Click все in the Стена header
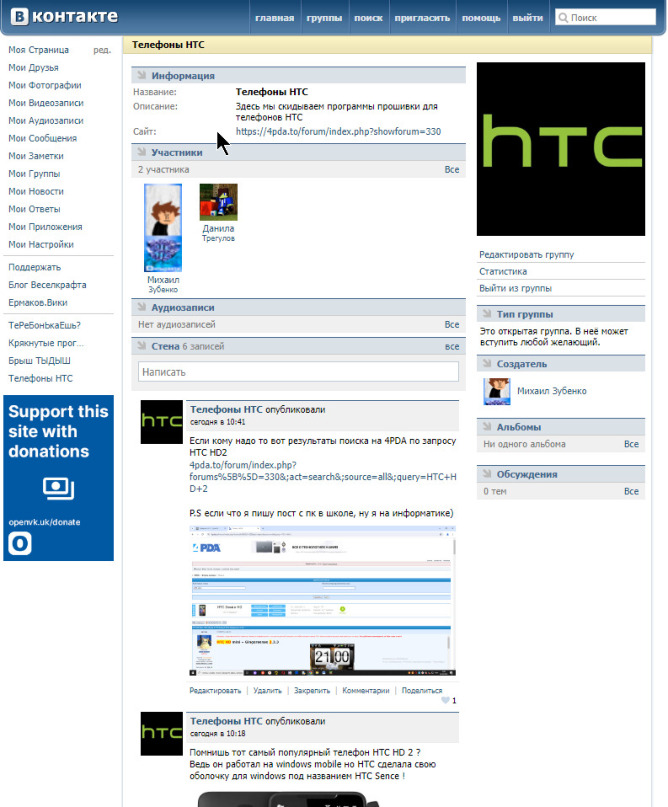Image resolution: width=668 pixels, height=807 pixels. (452, 346)
